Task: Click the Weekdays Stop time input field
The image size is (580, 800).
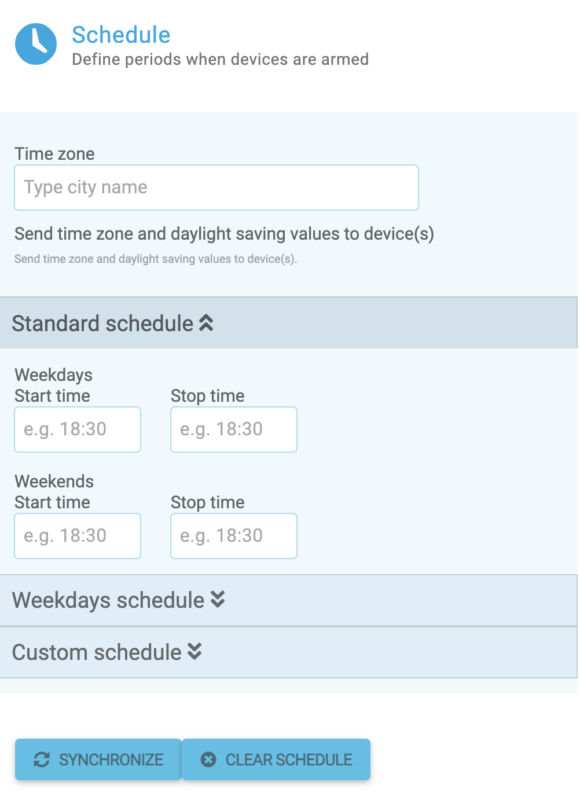Action: point(234,429)
